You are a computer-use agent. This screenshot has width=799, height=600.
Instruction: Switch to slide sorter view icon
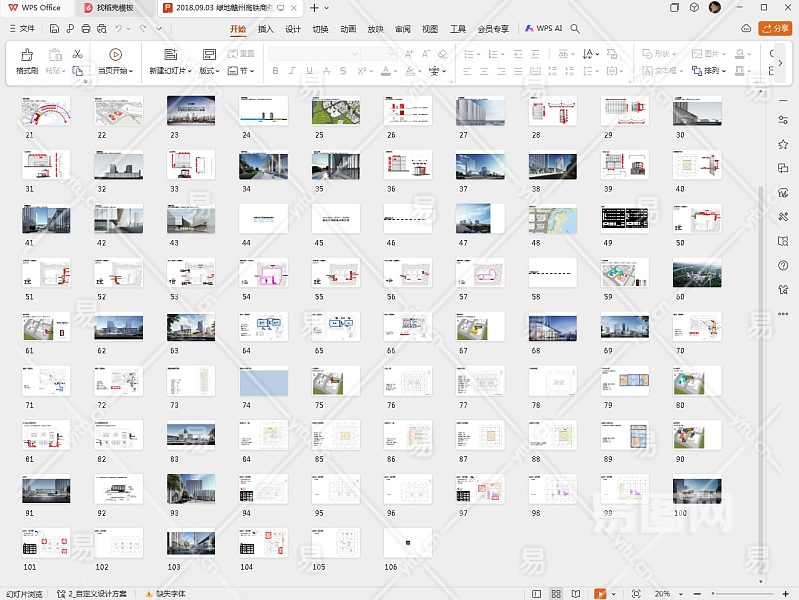pyautogui.click(x=556, y=593)
